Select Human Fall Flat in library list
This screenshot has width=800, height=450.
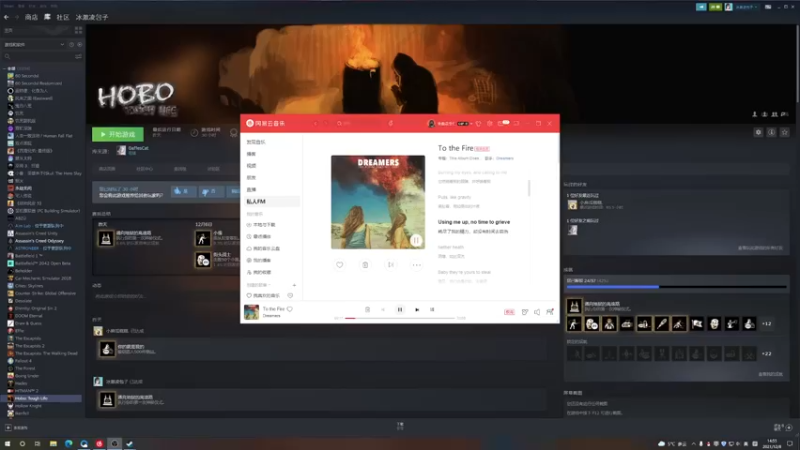(43, 136)
